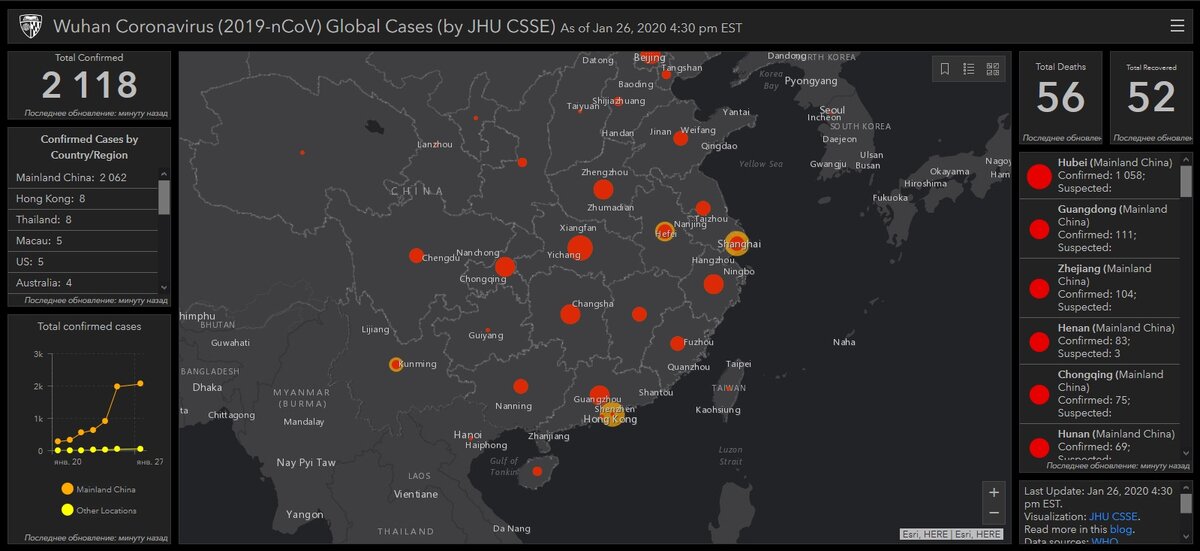Viewport: 1200px width, 551px height.
Task: Open the blog link
Action: [1121, 529]
